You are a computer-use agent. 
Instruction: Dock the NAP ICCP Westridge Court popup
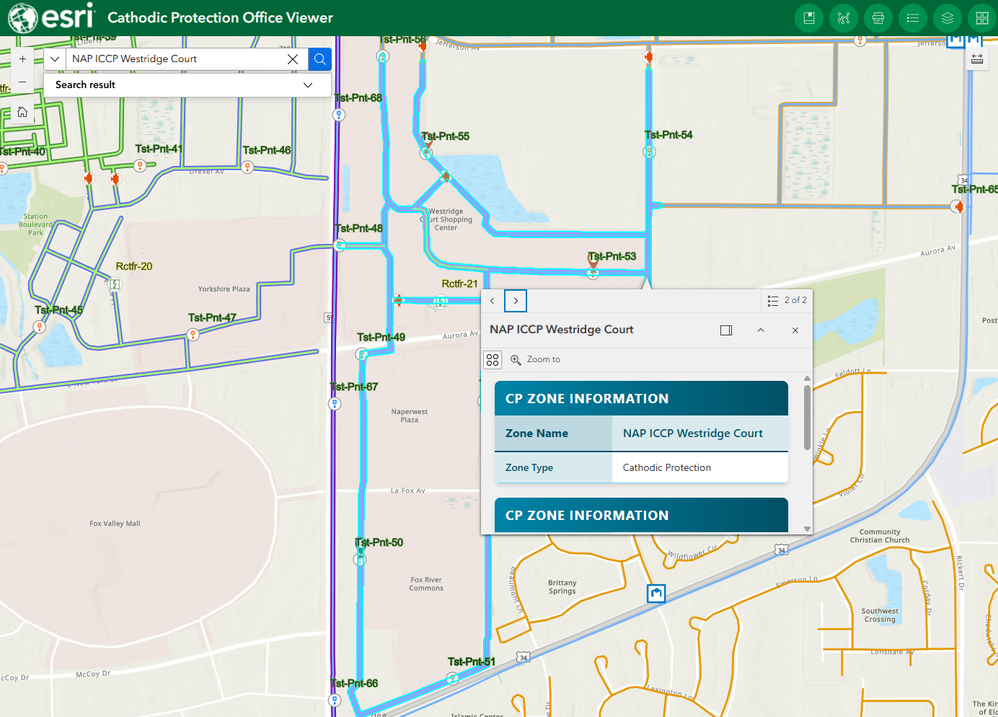click(x=726, y=330)
